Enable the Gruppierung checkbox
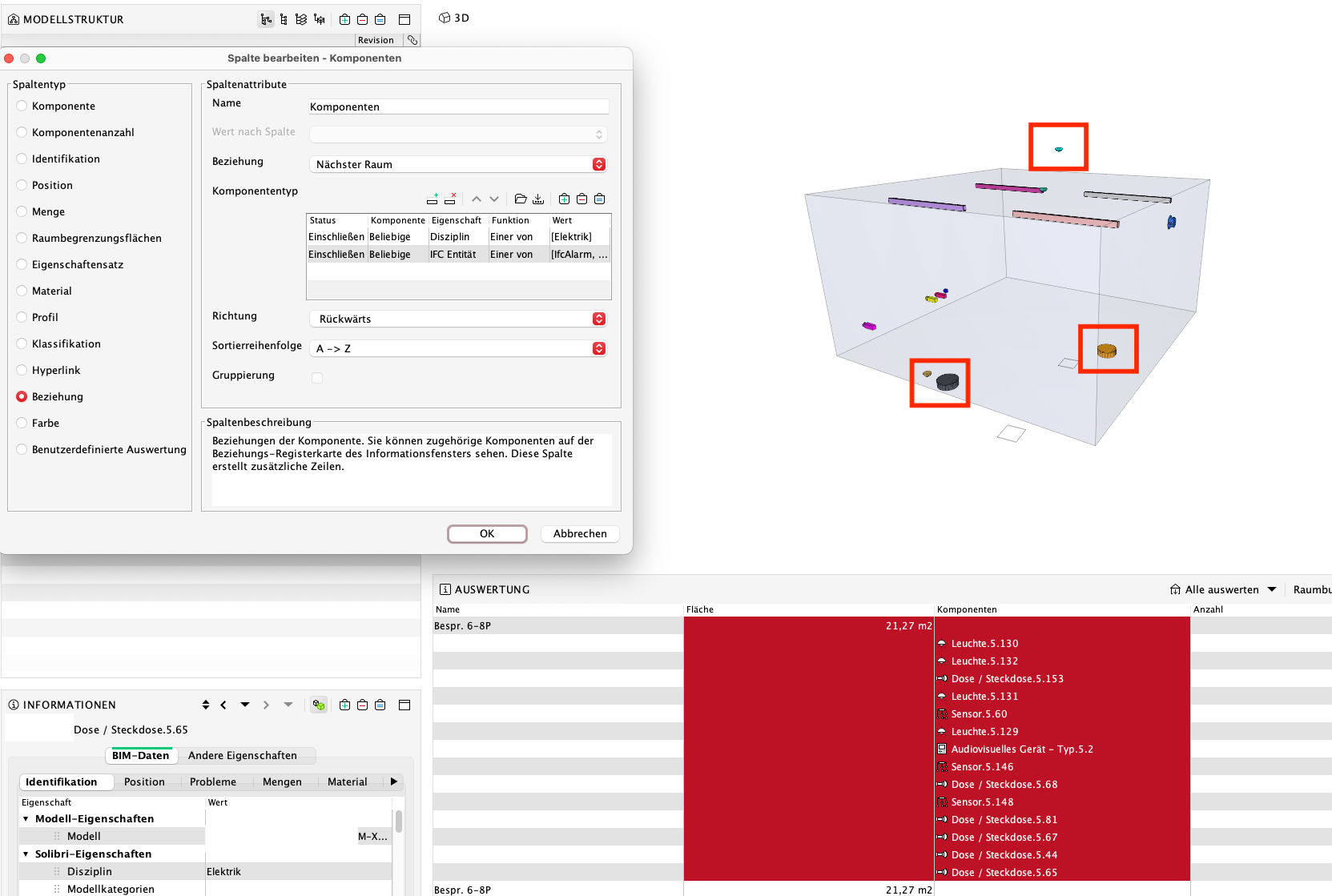This screenshot has width=1332, height=896. [317, 378]
